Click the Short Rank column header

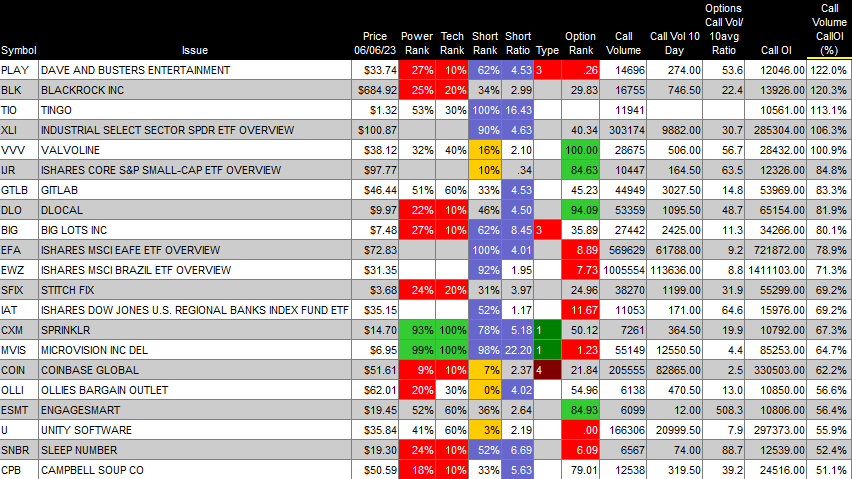tap(485, 43)
